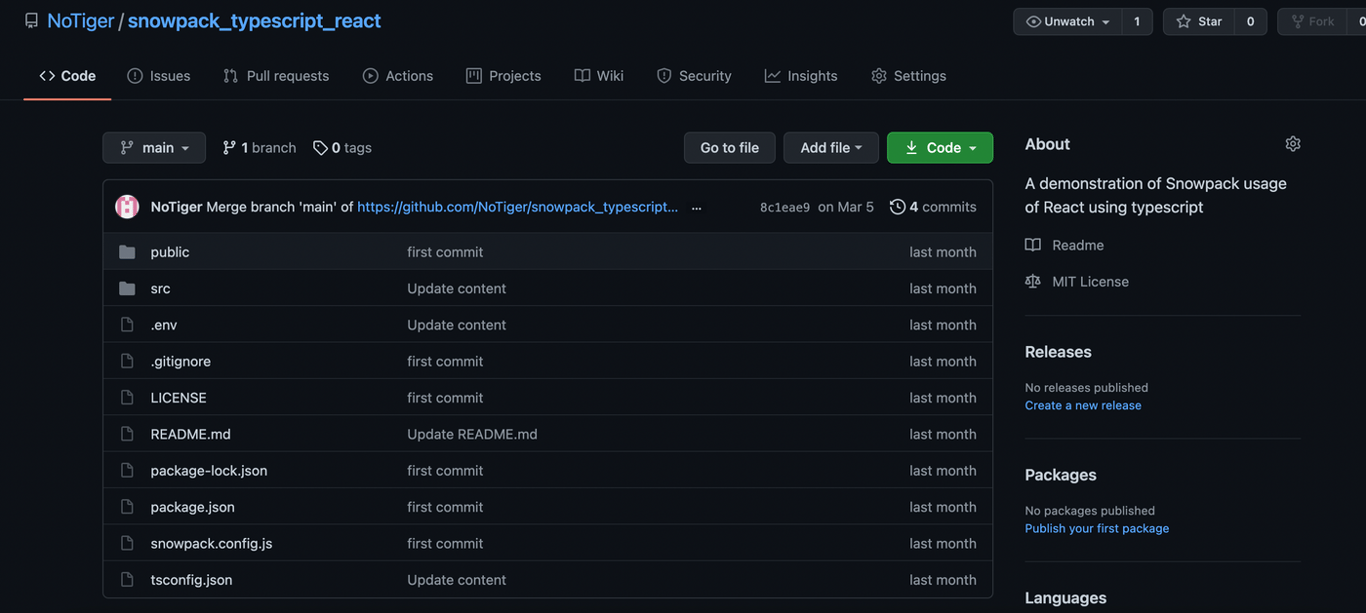Open the green Code dropdown
Screen dimensions: 1366x613
click(x=940, y=148)
